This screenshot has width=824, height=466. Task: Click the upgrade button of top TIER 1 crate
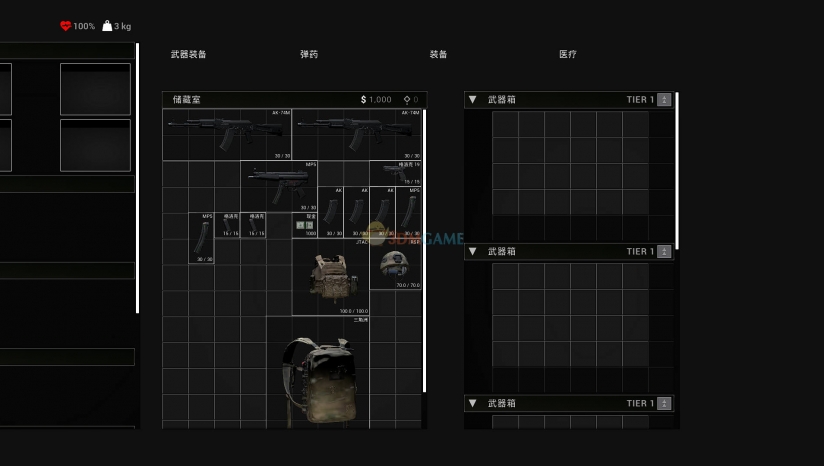tap(664, 99)
